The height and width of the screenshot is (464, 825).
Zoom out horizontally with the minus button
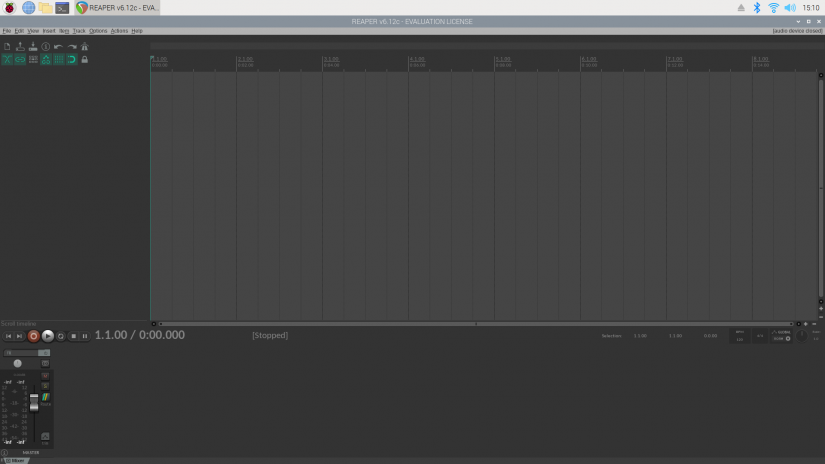point(814,324)
